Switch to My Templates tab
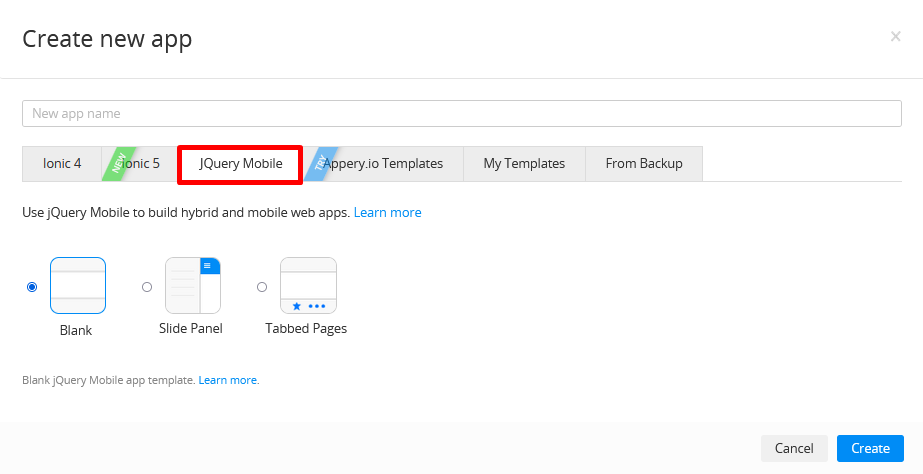 (524, 164)
